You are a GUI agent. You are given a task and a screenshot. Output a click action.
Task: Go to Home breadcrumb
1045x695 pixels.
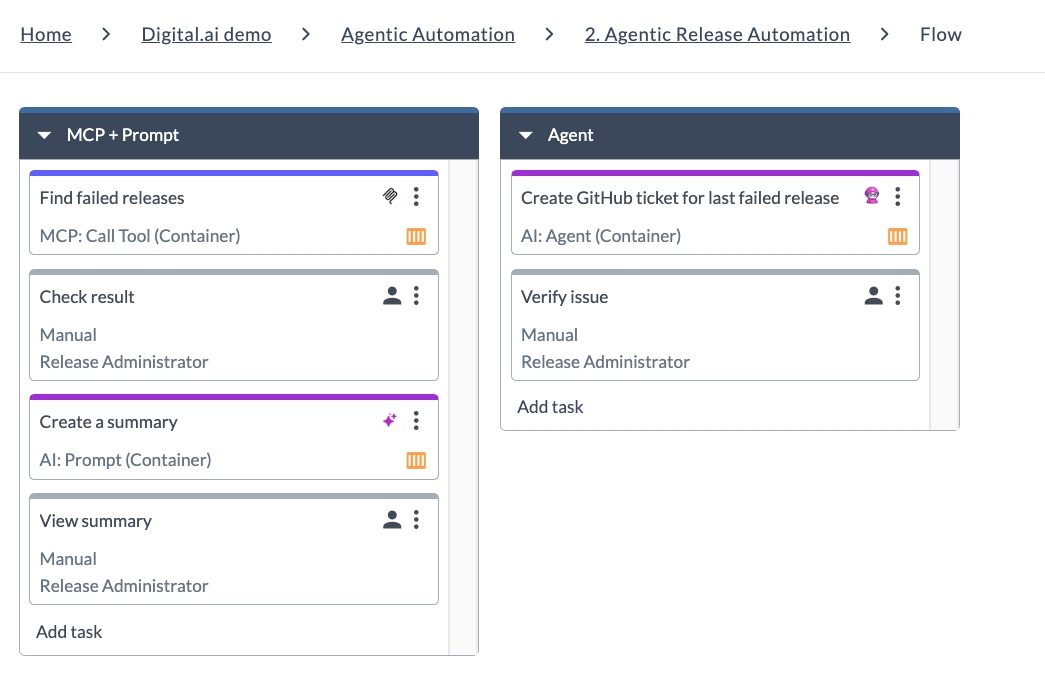(x=46, y=34)
